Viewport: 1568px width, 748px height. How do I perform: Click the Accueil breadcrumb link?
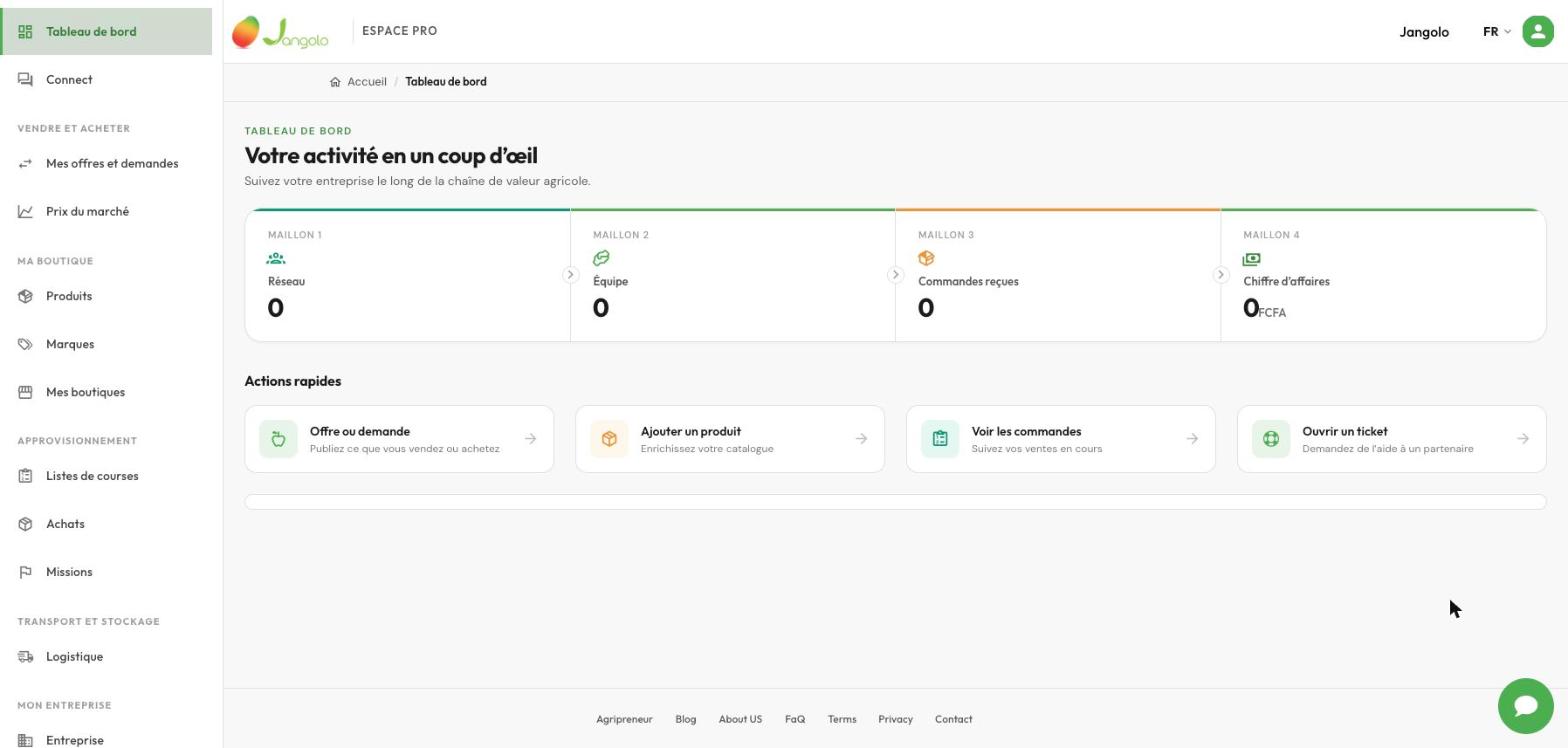367,82
